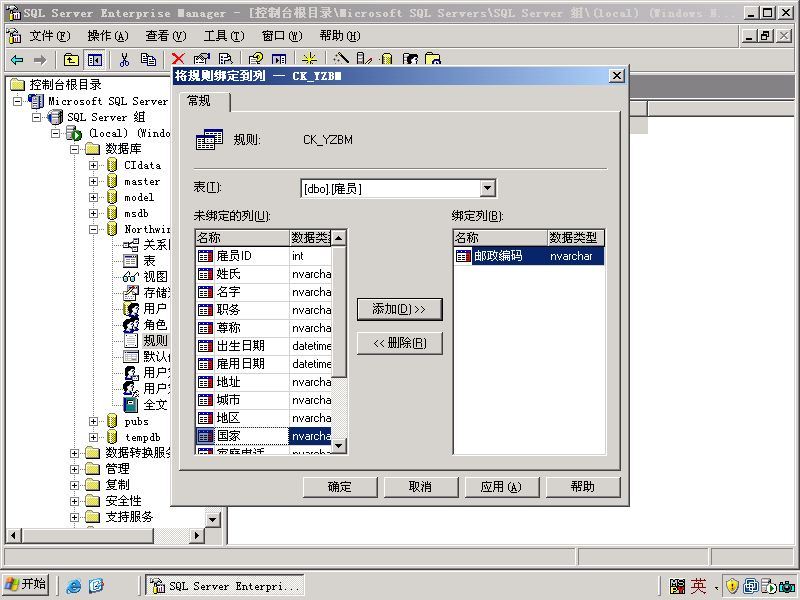Expand the model database node
800x600 pixels.
tap(93, 197)
